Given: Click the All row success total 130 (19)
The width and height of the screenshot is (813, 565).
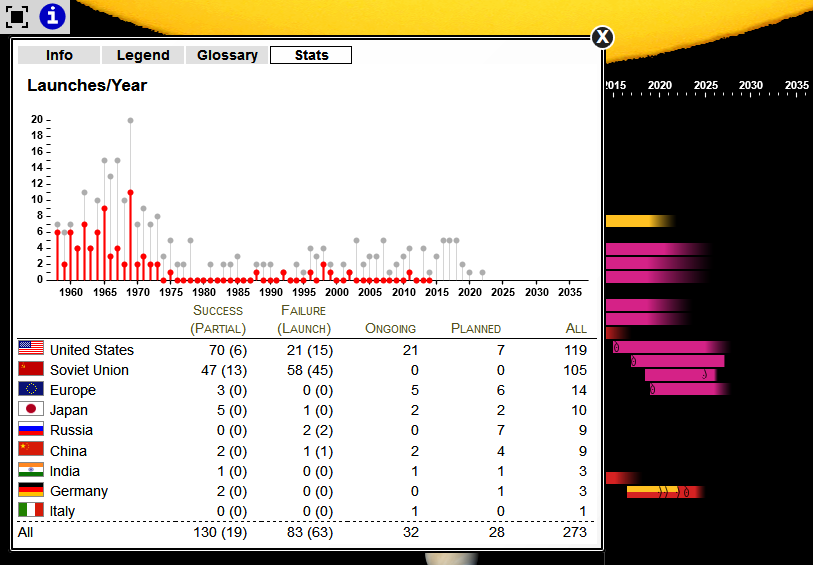Looking at the screenshot, I should [x=220, y=532].
